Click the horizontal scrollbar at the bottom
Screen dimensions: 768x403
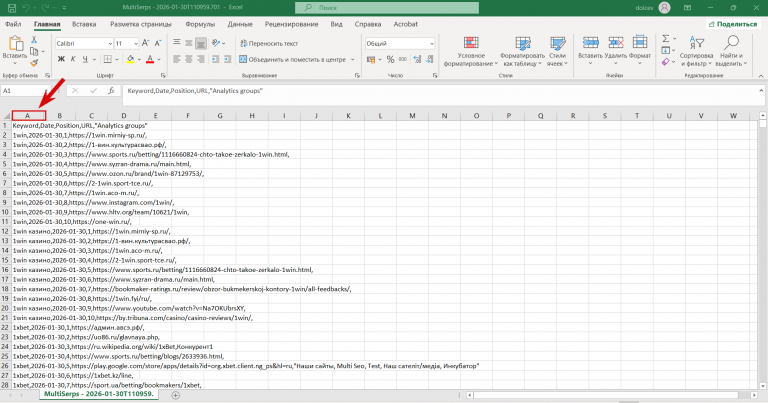[x=605, y=395]
